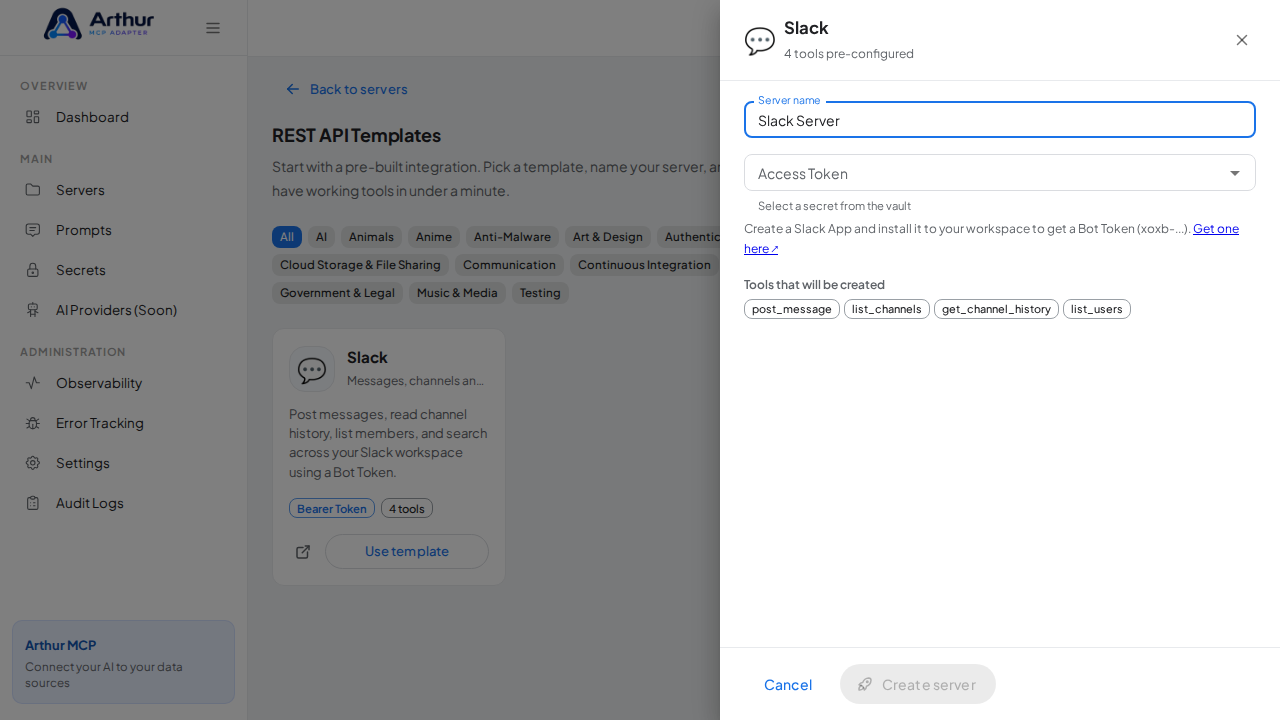1280x720 pixels.
Task: Click the Arthur MCP Adapter logo
Action: pos(99,24)
